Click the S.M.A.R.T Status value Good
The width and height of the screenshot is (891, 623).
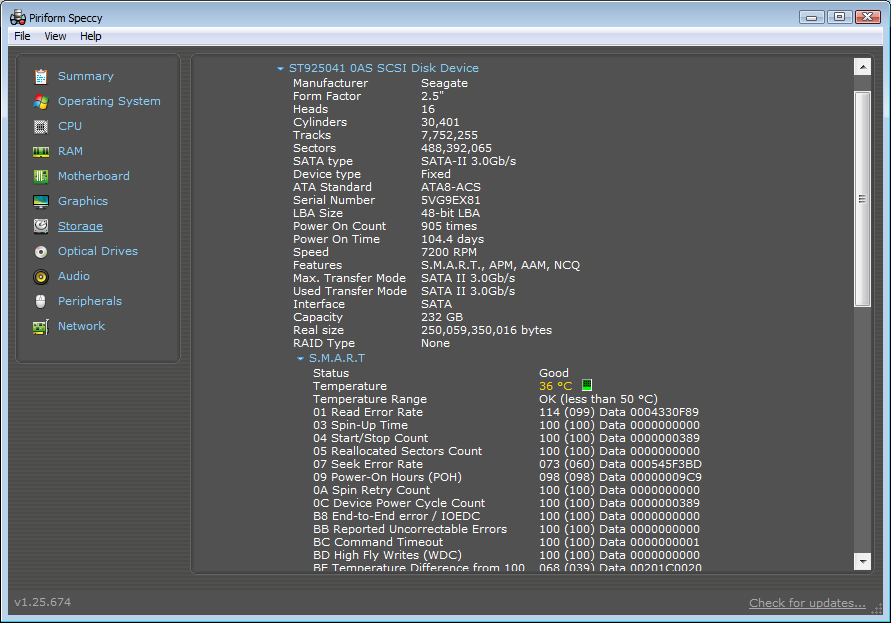click(554, 373)
